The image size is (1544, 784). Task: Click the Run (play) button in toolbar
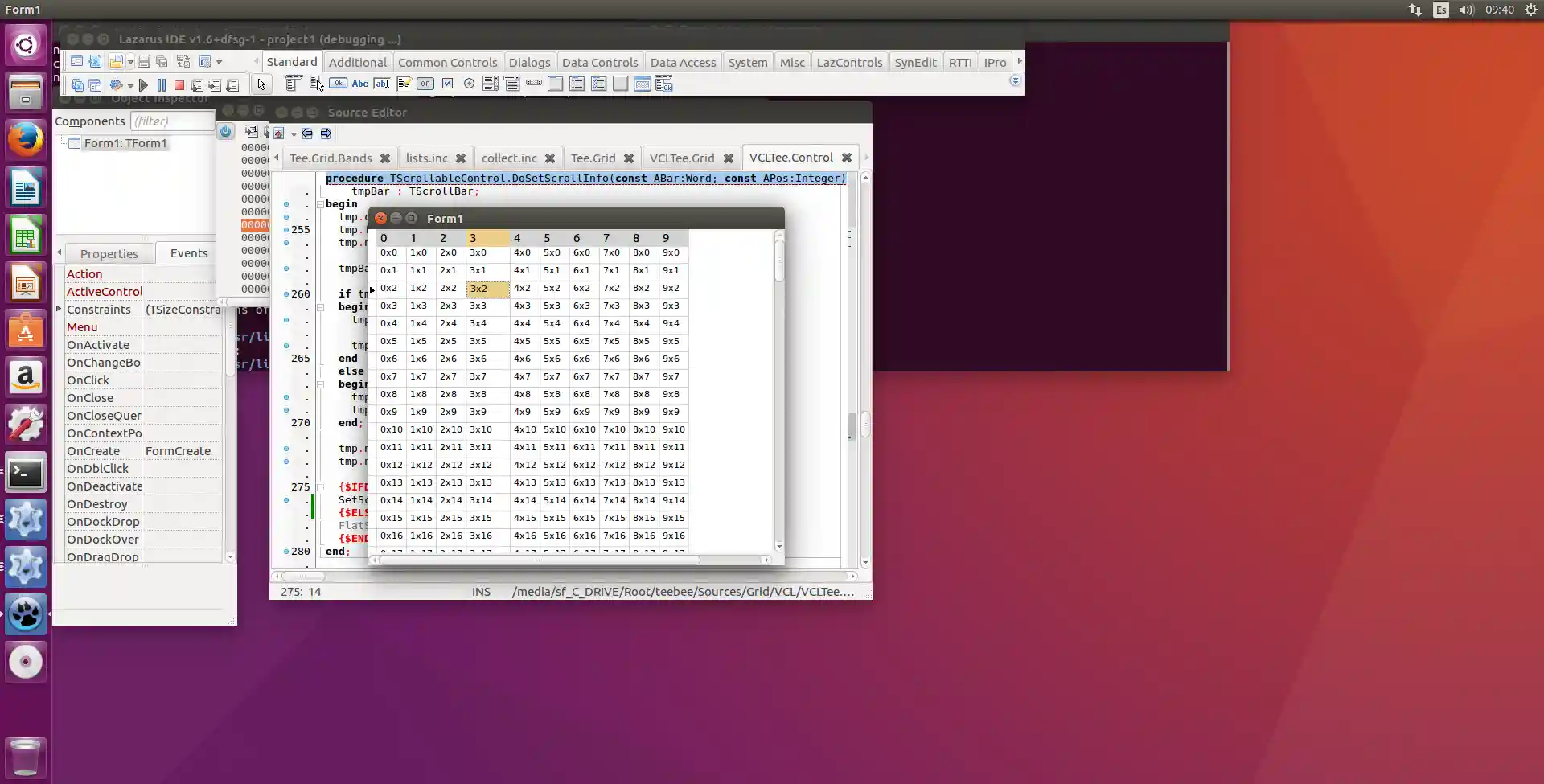143,85
